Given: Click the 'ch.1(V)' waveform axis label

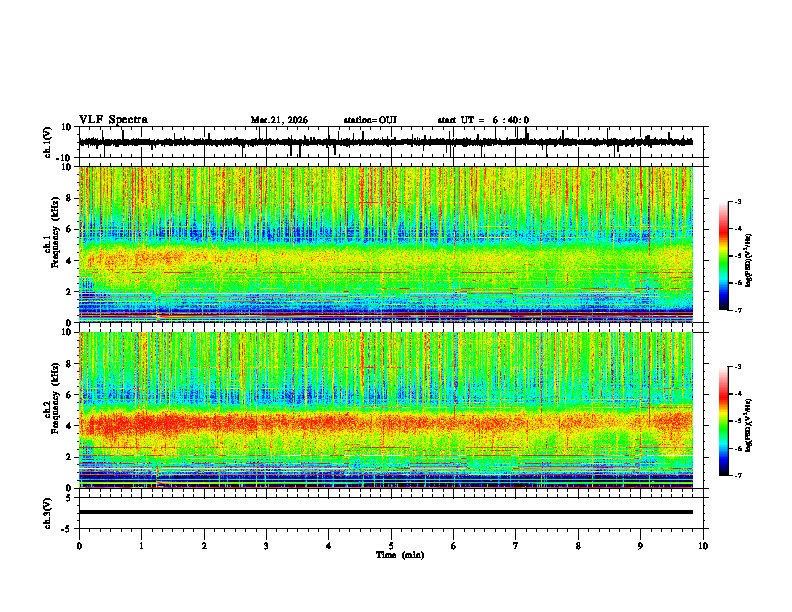Looking at the screenshot, I should (x=48, y=142).
